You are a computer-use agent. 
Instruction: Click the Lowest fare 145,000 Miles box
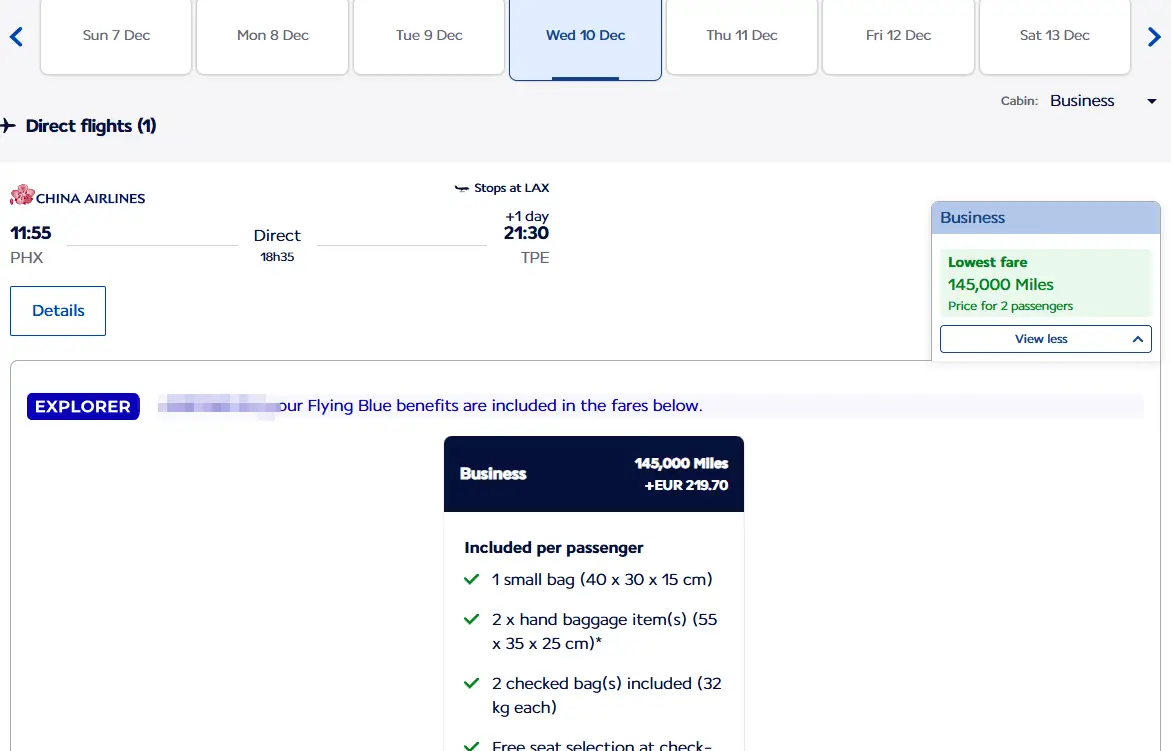coord(1046,284)
